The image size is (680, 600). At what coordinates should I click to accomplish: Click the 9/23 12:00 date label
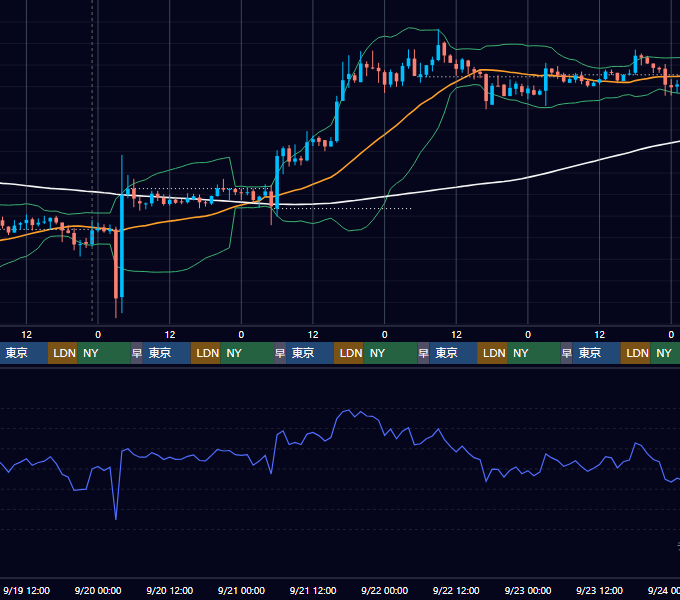point(599,590)
